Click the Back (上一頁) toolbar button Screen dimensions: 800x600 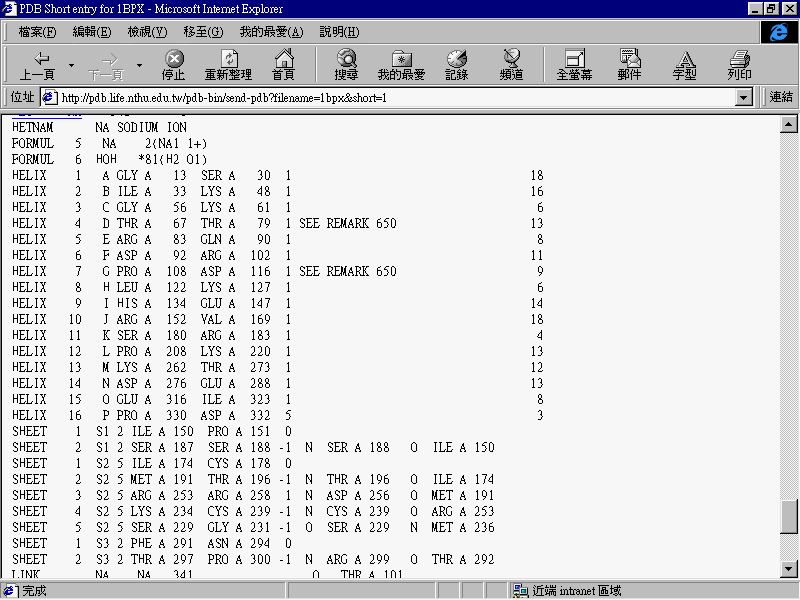click(x=38, y=65)
